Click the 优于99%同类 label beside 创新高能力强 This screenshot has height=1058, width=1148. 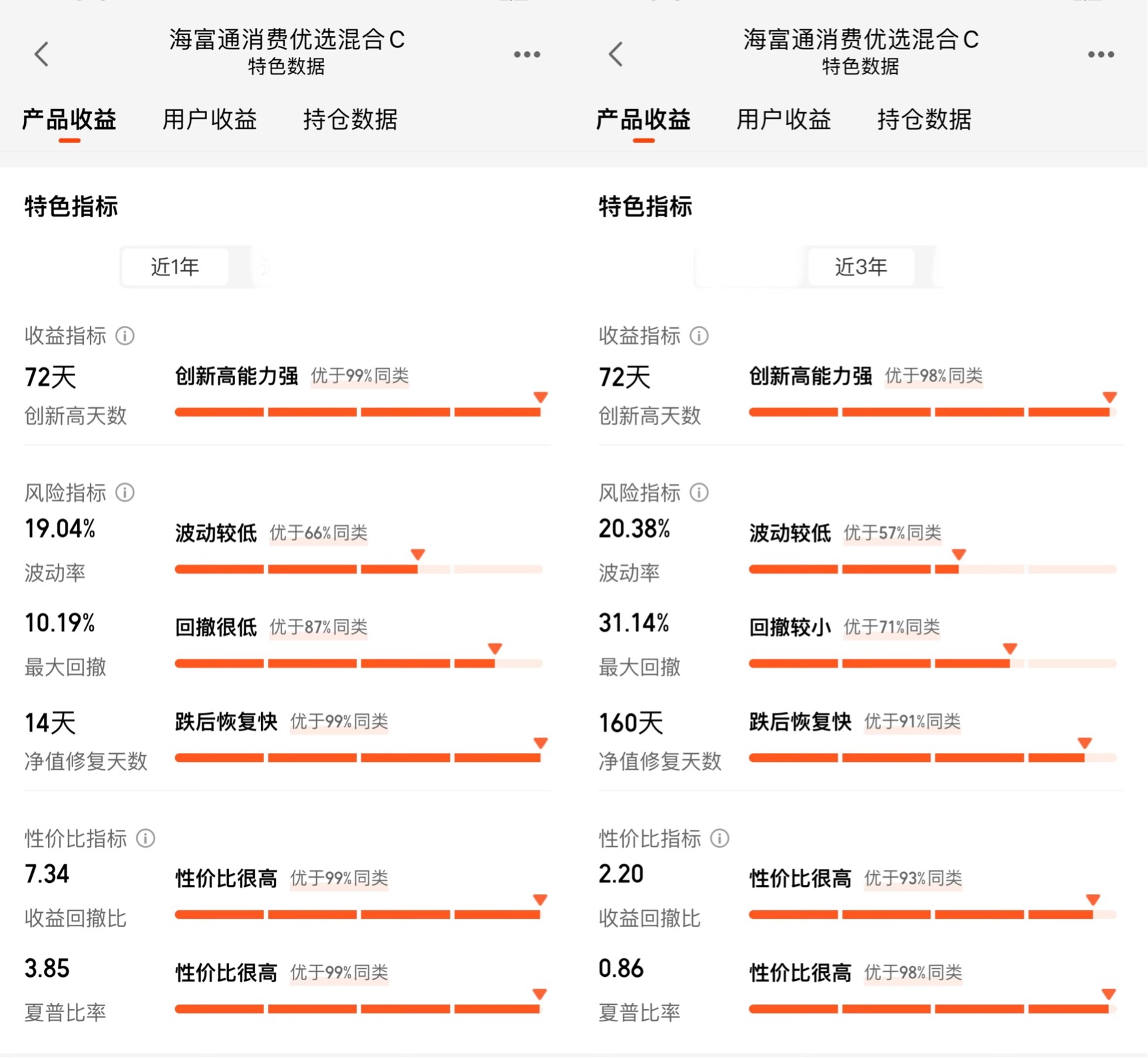tap(359, 376)
